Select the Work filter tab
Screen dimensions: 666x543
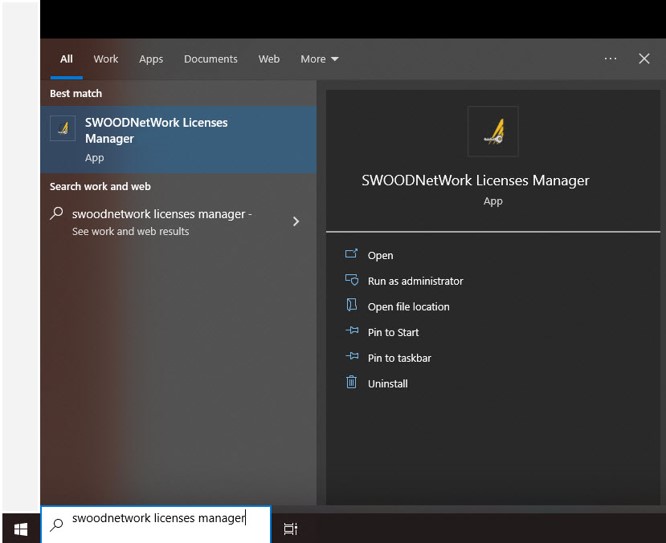106,59
